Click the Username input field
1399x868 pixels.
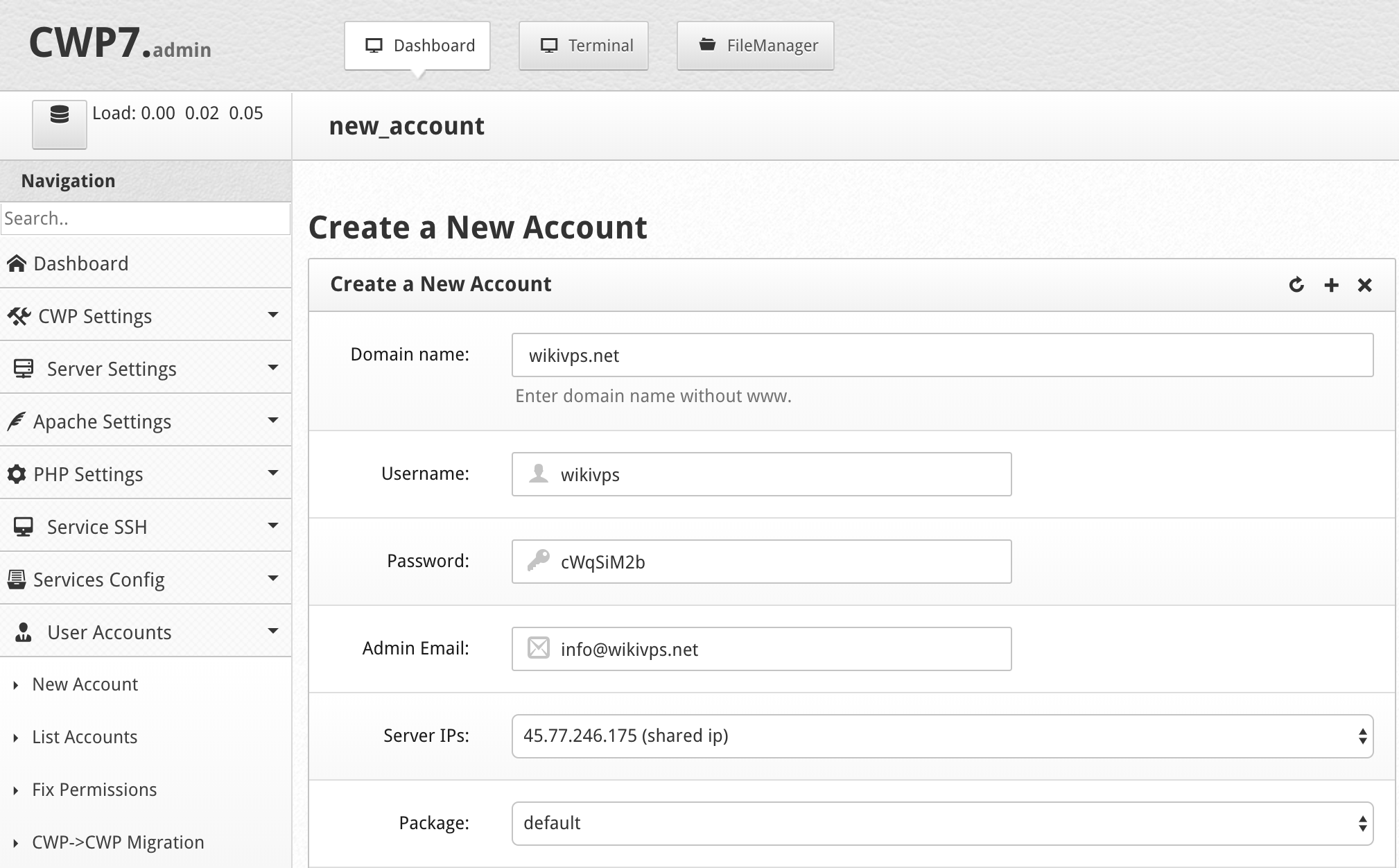point(762,474)
